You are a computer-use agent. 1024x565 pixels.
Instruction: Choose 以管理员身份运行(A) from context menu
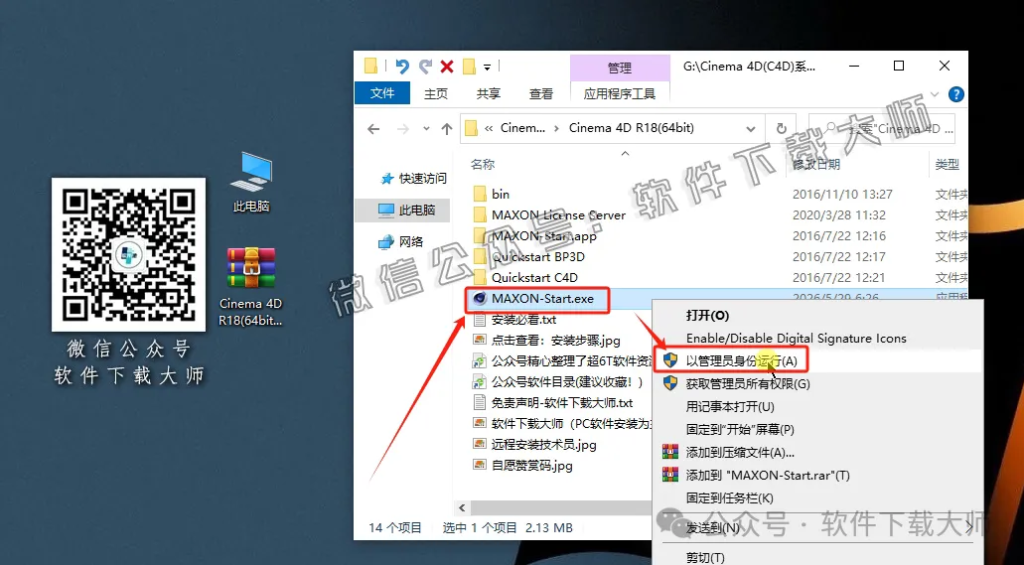(818, 361)
